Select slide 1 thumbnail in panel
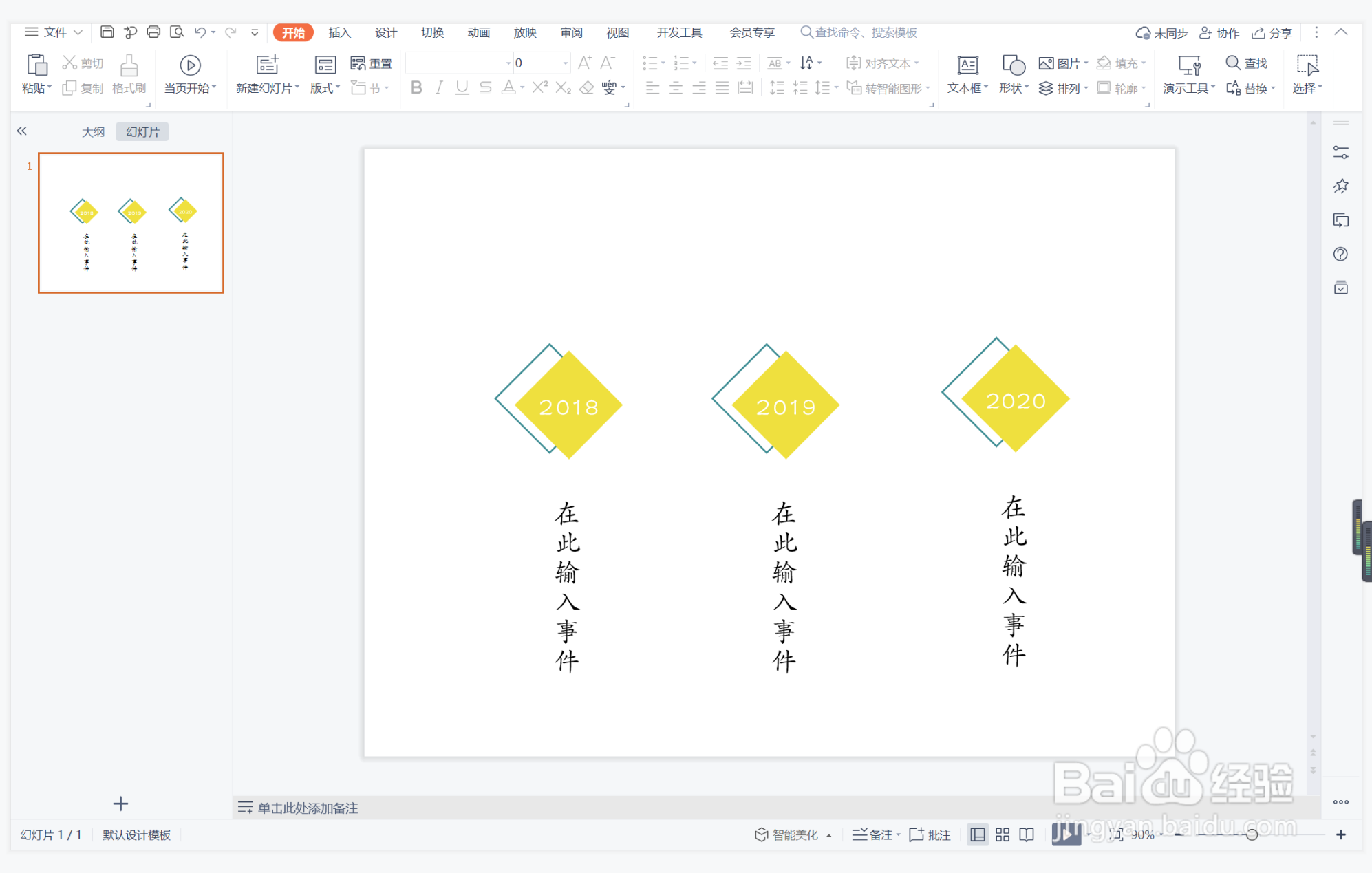 [x=131, y=223]
